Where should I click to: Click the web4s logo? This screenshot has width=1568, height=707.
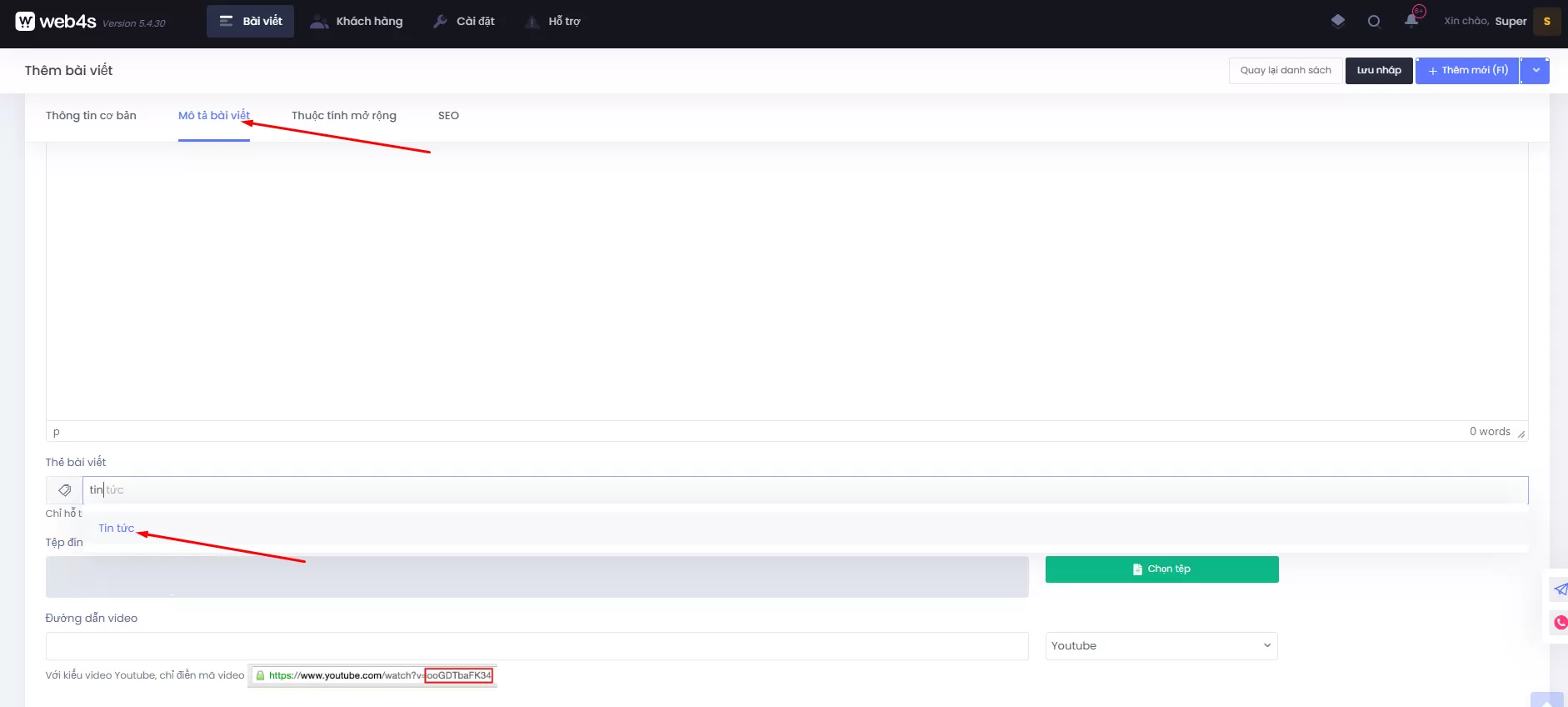coord(56,22)
